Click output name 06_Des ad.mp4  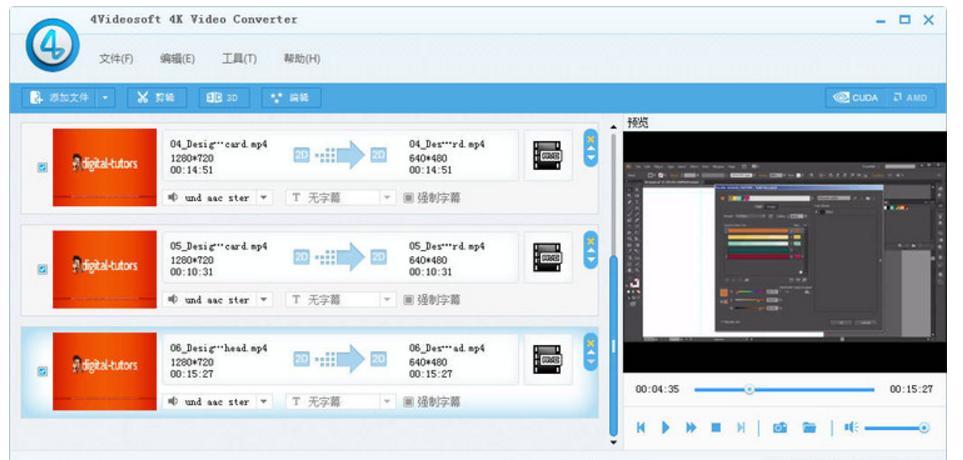click(446, 348)
